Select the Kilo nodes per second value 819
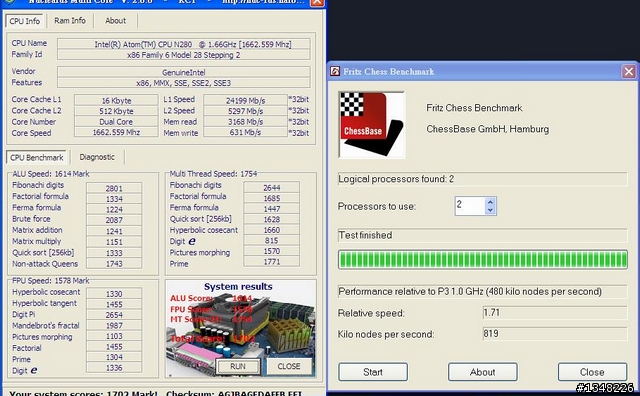This screenshot has width=640, height=396. (x=555, y=334)
